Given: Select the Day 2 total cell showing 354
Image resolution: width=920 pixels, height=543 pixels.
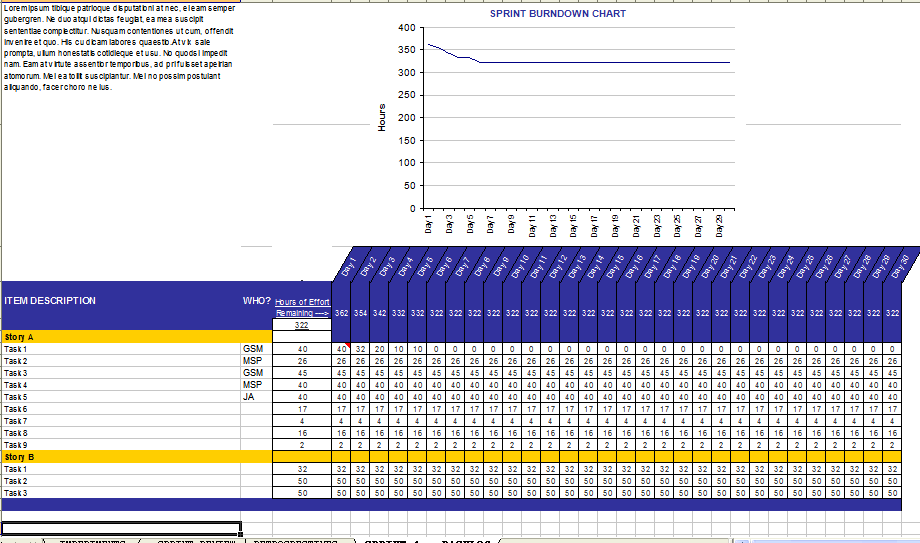Looking at the screenshot, I should click(x=360, y=313).
